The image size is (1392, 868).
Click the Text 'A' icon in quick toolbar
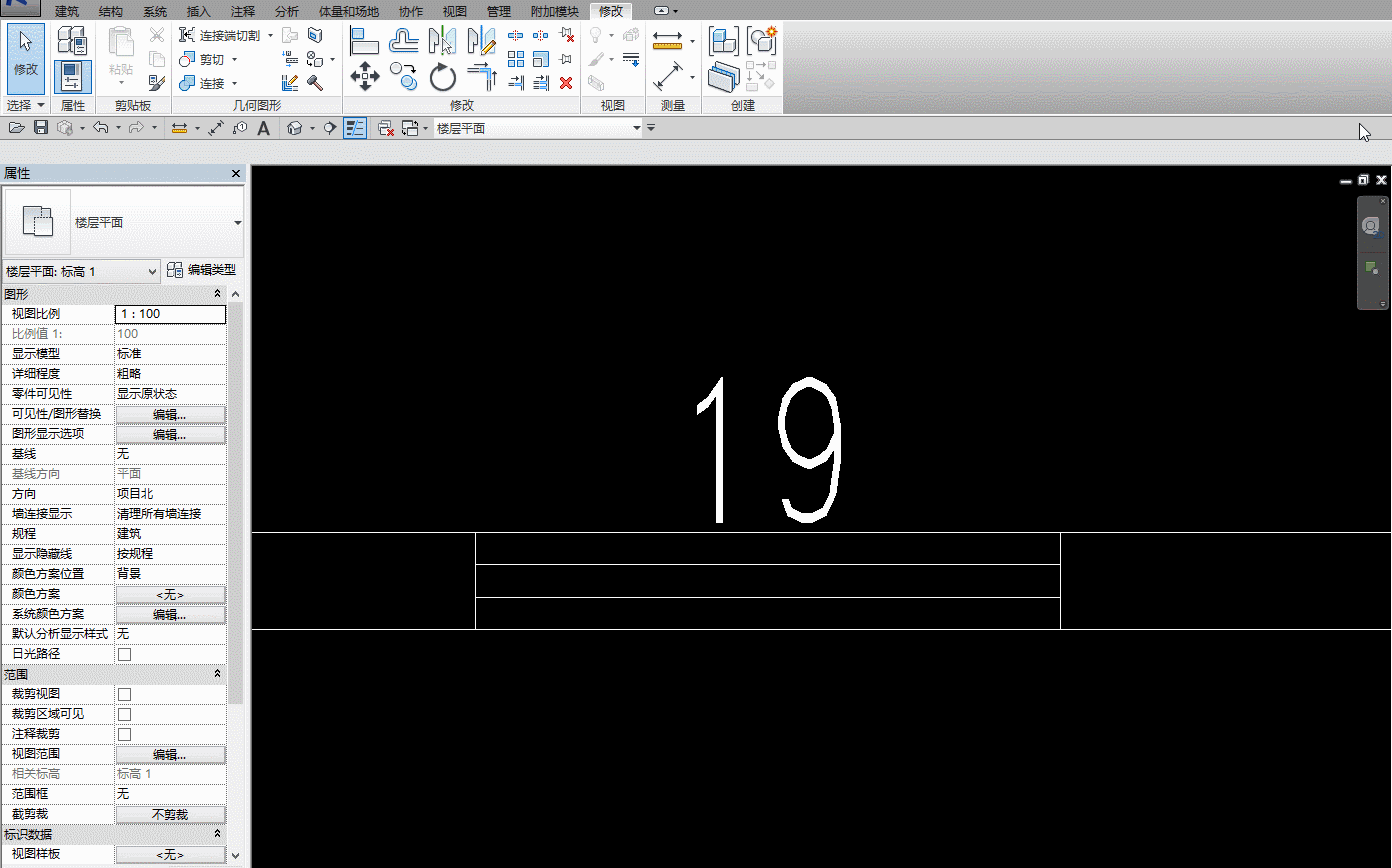click(264, 128)
